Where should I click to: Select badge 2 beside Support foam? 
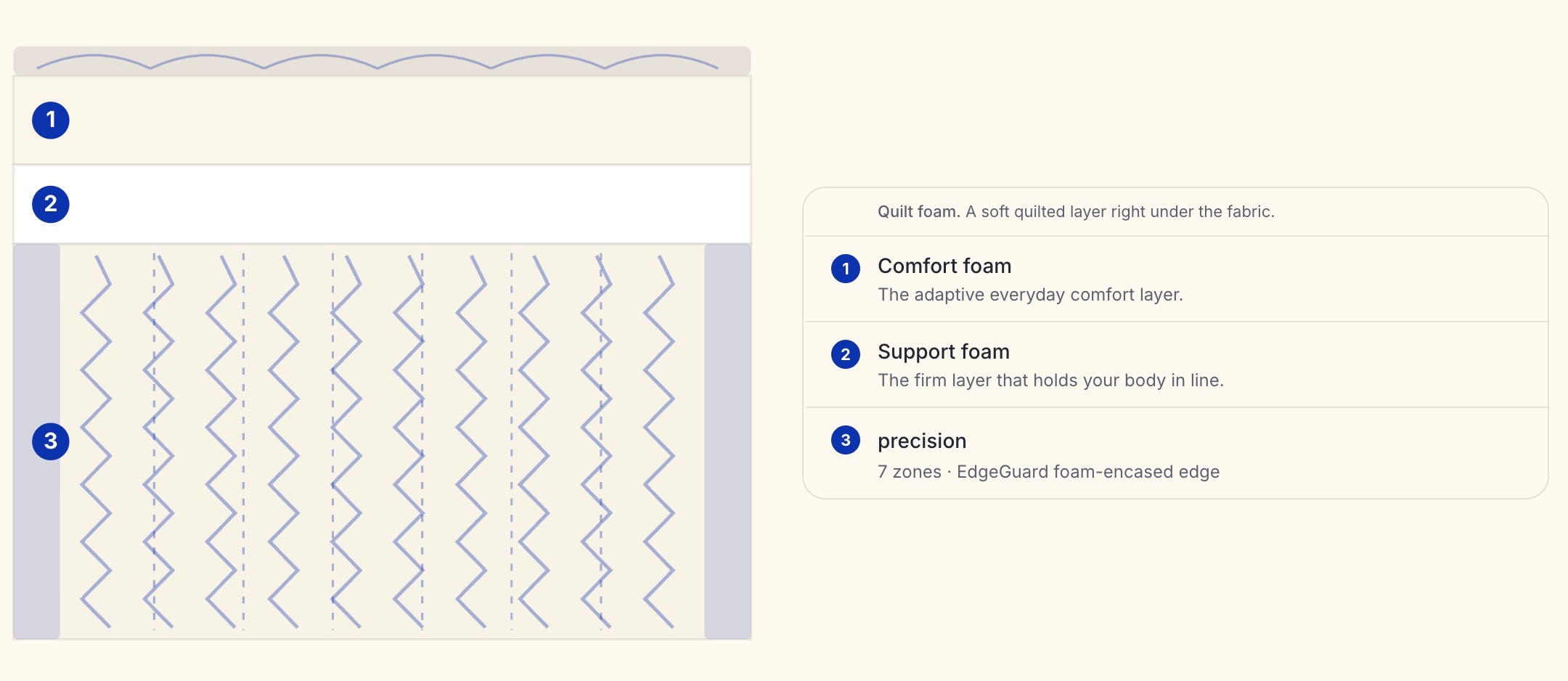click(846, 354)
